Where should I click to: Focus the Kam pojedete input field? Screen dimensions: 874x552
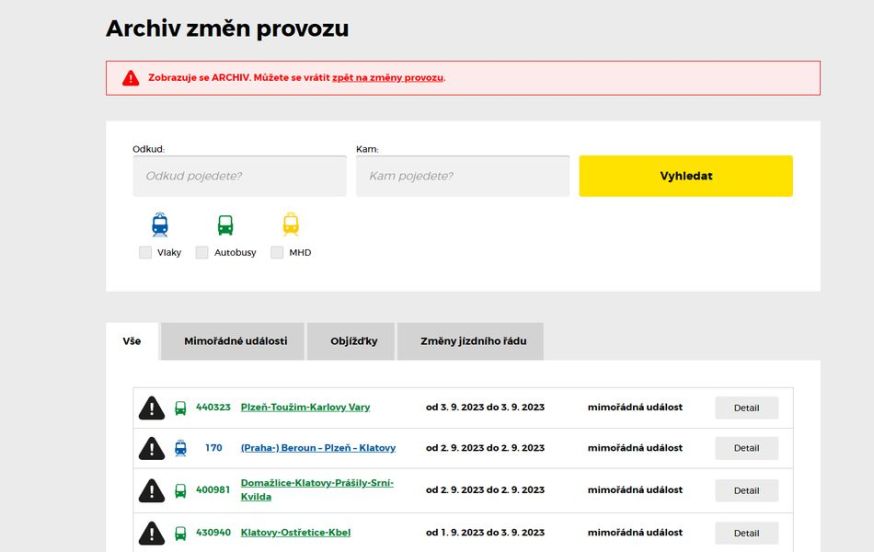(463, 176)
